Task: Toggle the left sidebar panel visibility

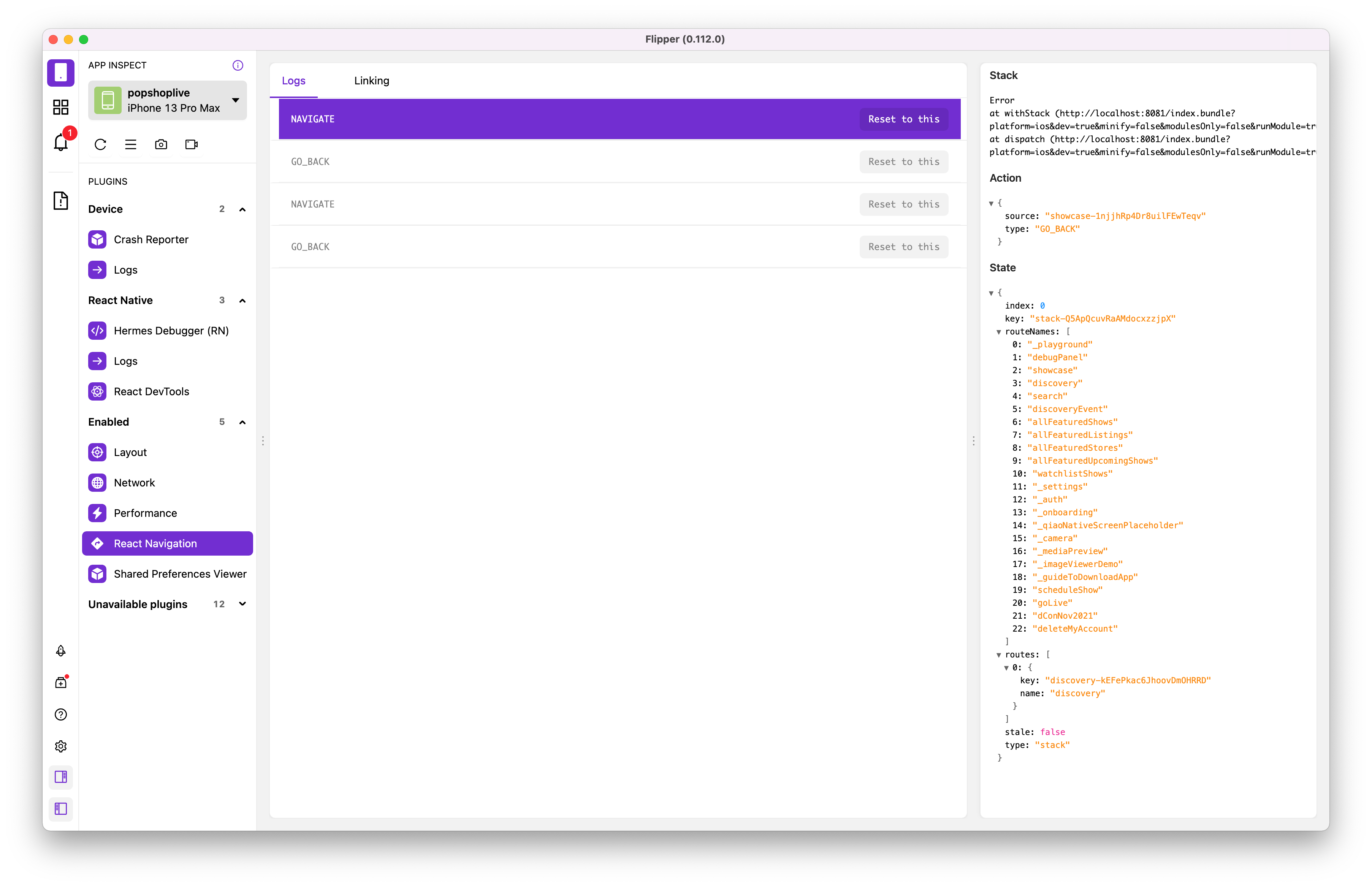Action: click(61, 809)
